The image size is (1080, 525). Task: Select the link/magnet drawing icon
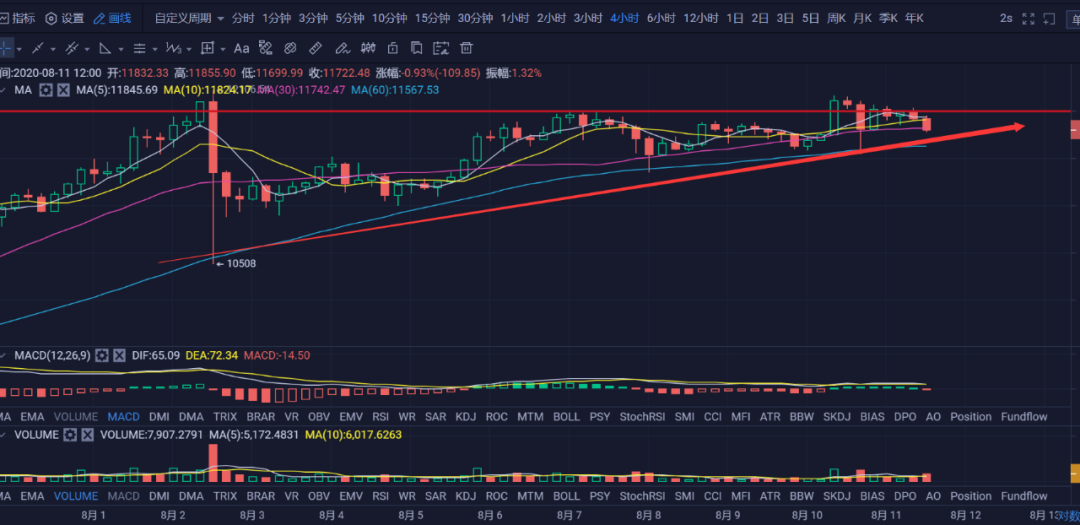[290, 48]
